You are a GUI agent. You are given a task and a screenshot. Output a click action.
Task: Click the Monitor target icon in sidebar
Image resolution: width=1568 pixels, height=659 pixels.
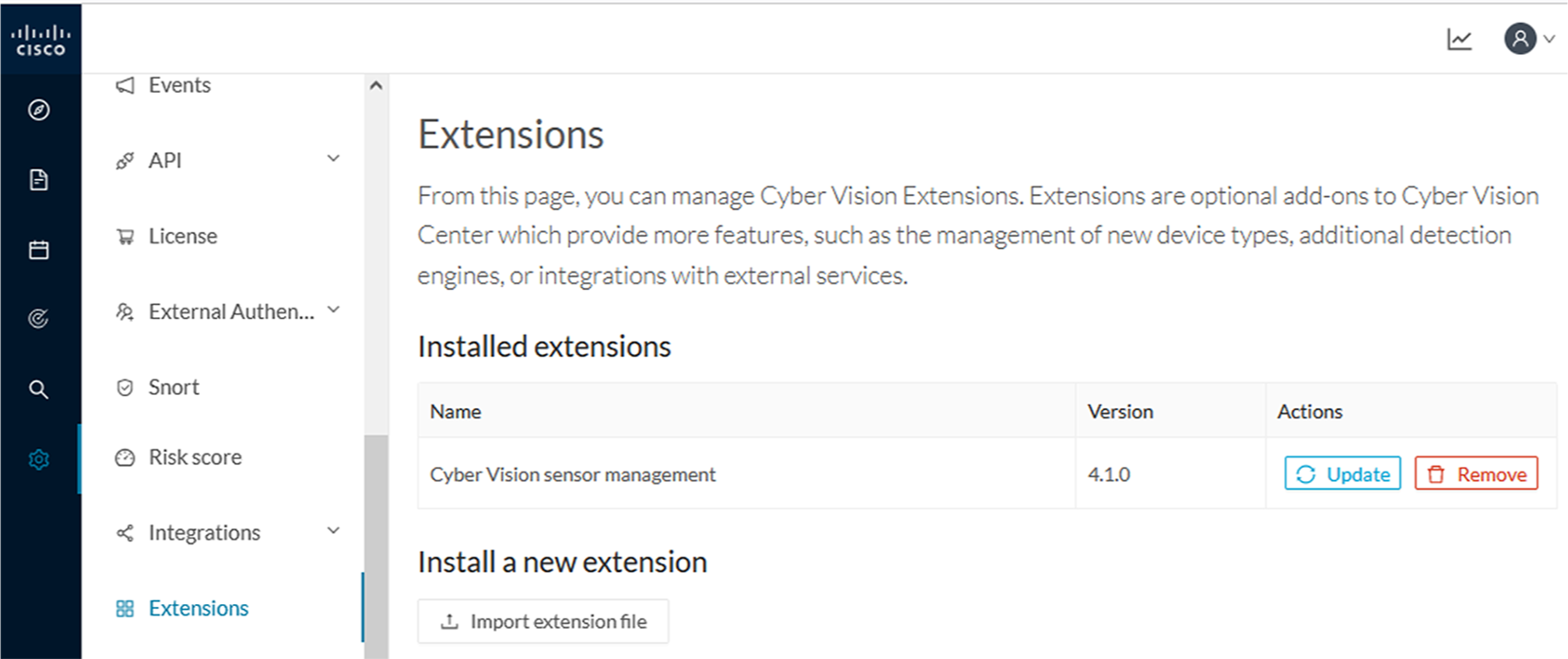tap(39, 319)
